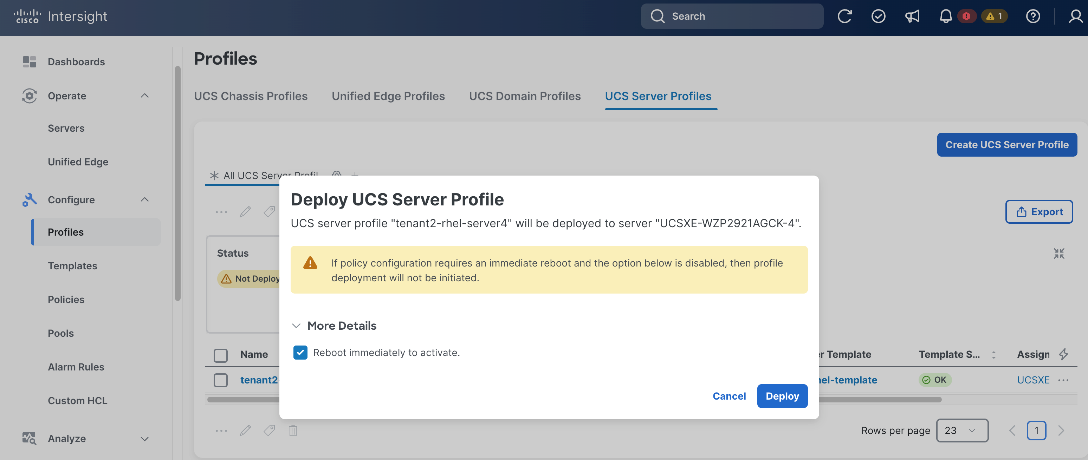Toggle the select-all checkbox in Name header
The width and height of the screenshot is (1088, 460).
(221, 355)
